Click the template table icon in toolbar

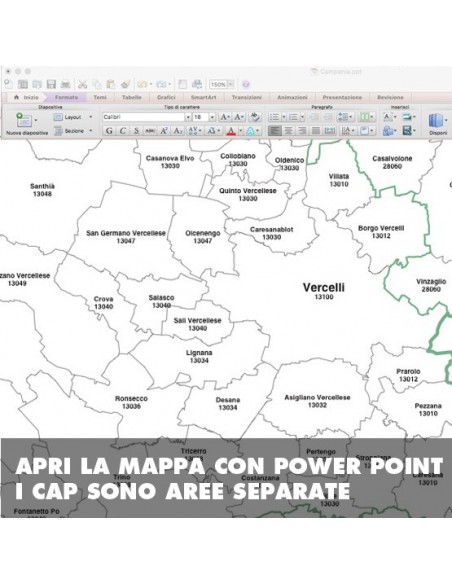(x=23, y=85)
